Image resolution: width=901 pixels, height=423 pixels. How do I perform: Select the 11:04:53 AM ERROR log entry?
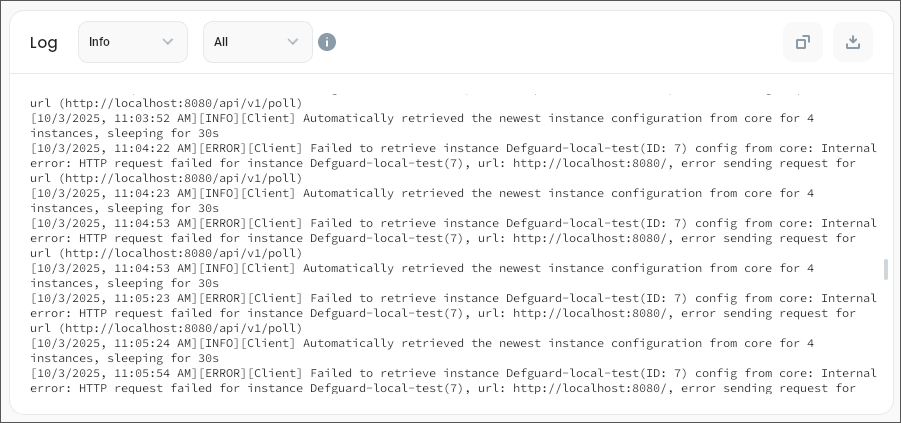(x=450, y=223)
